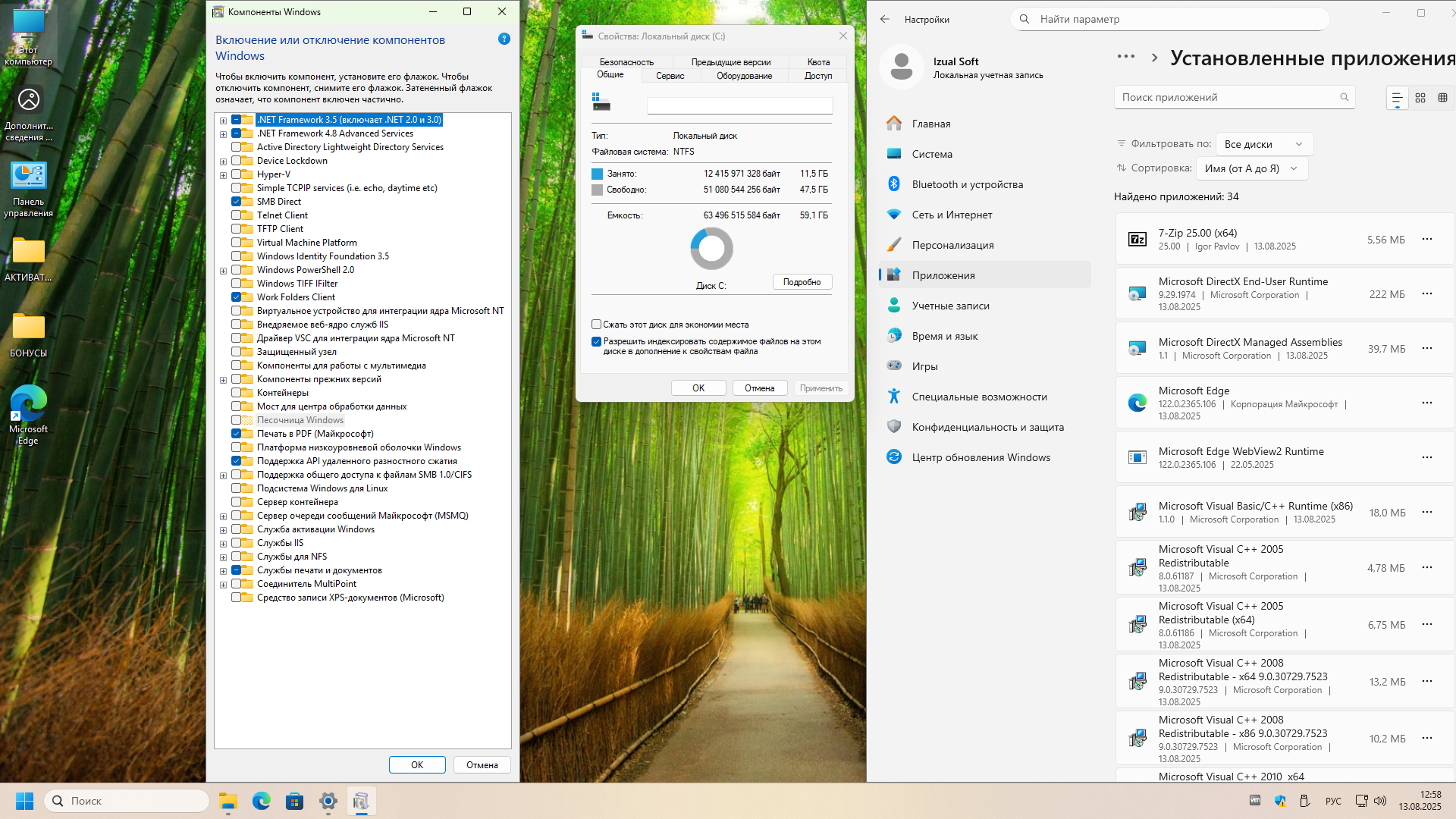Viewport: 1456px width, 819px height.
Task: Open Главная in Settings sidebar
Action: [x=984, y=124]
